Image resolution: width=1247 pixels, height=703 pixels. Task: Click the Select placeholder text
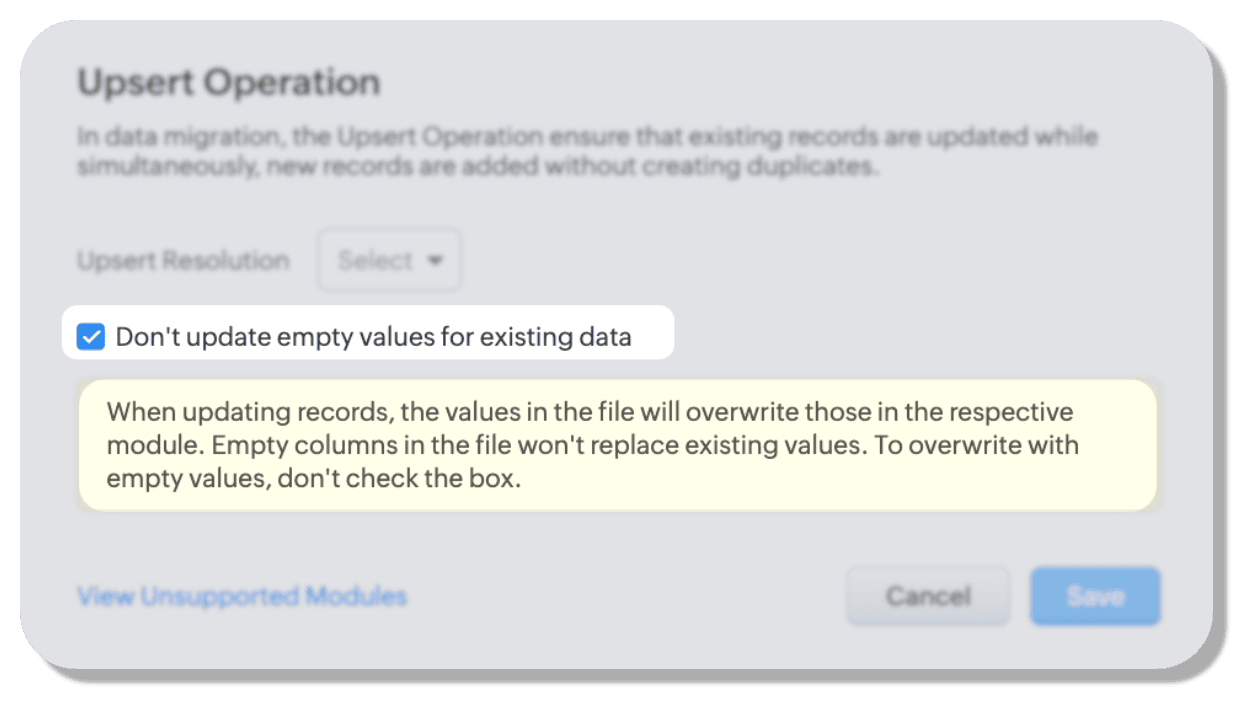pos(375,261)
